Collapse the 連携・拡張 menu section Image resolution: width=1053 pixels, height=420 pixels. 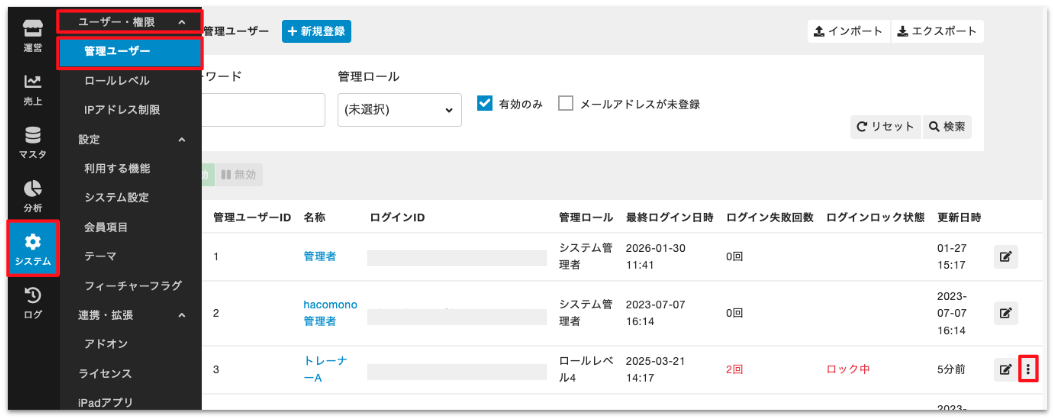pyautogui.click(x=181, y=316)
